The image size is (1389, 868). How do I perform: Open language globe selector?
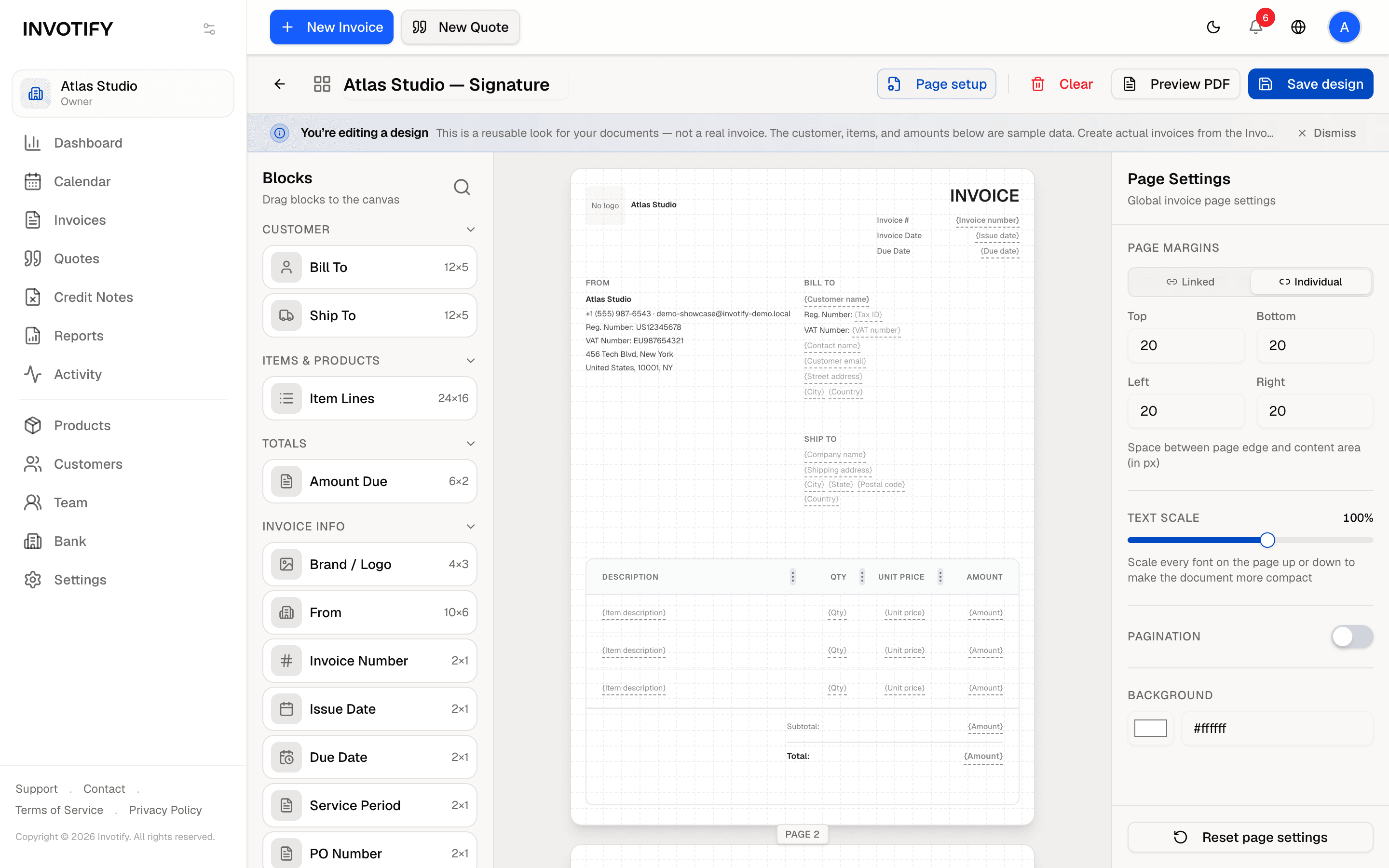[1298, 27]
